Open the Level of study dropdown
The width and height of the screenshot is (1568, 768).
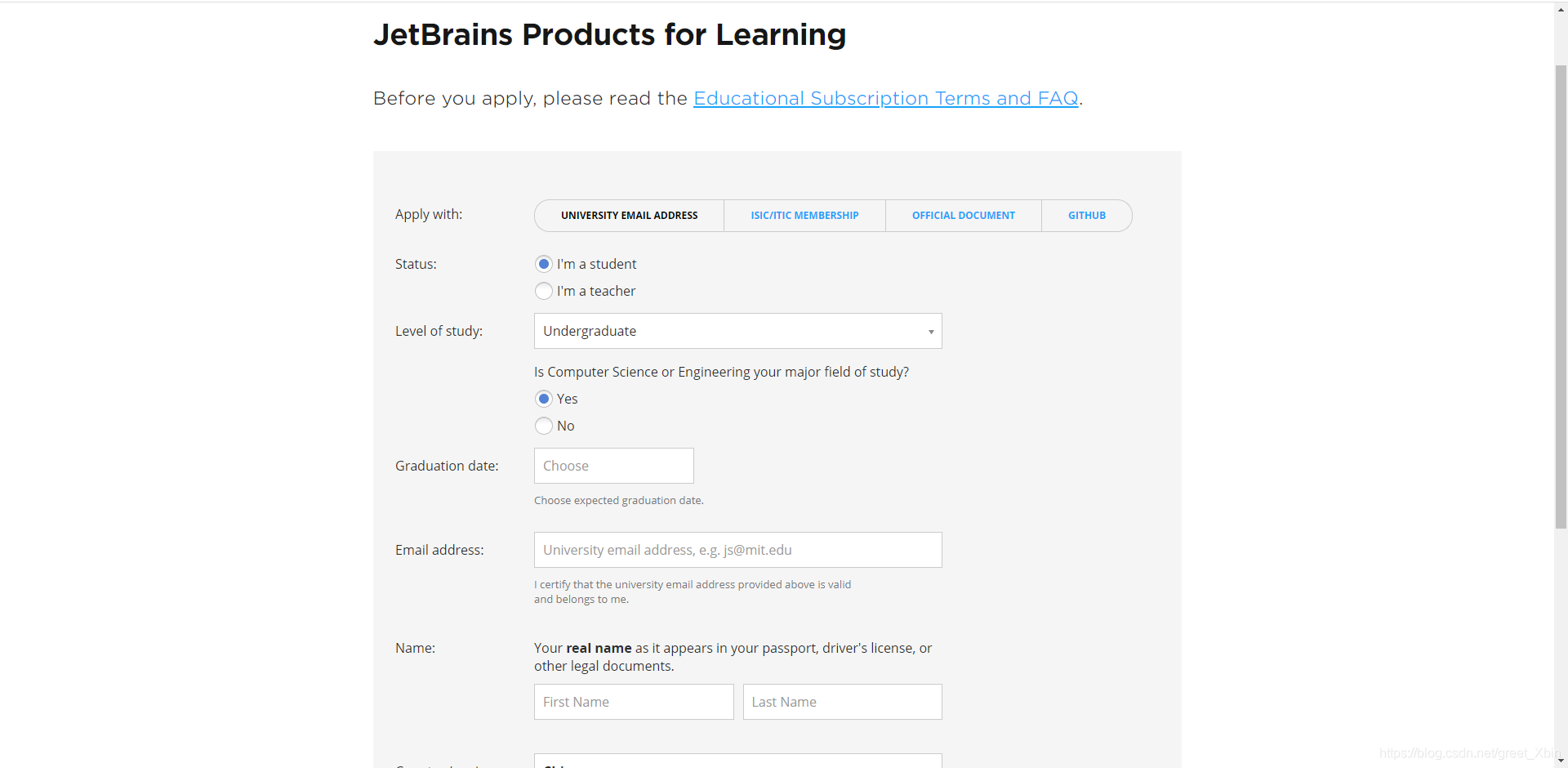[738, 331]
